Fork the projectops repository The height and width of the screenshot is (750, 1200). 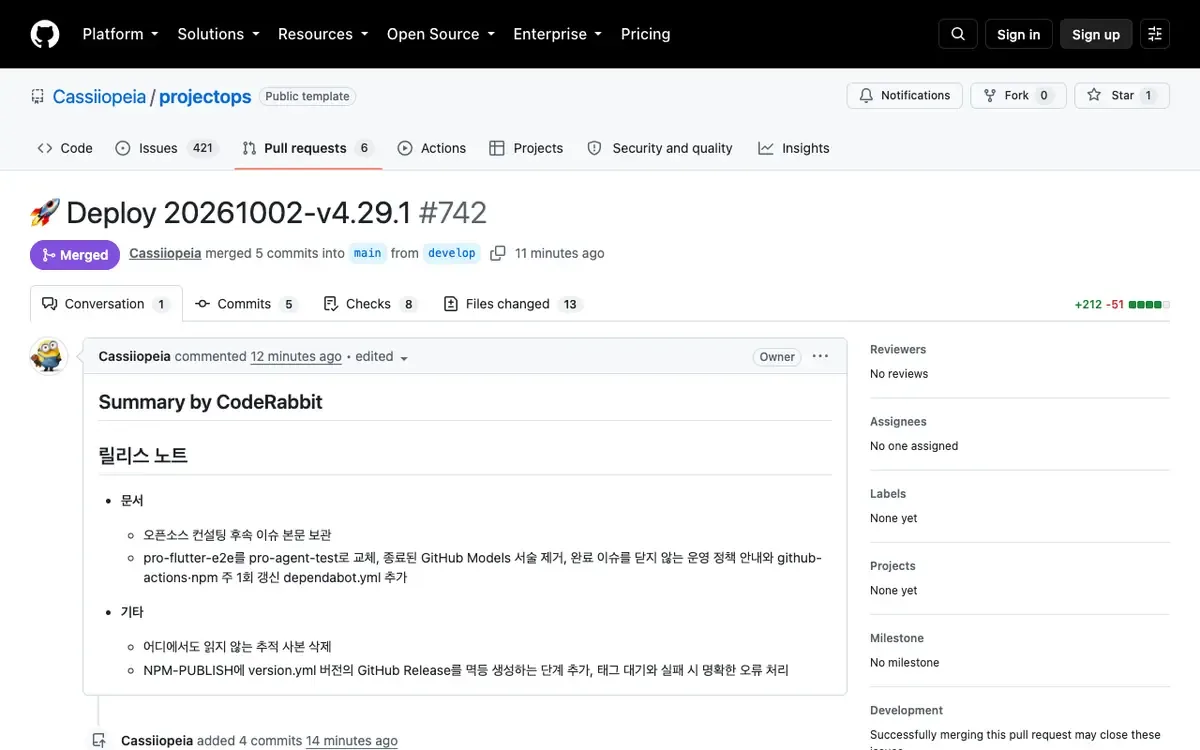[x=1018, y=96]
